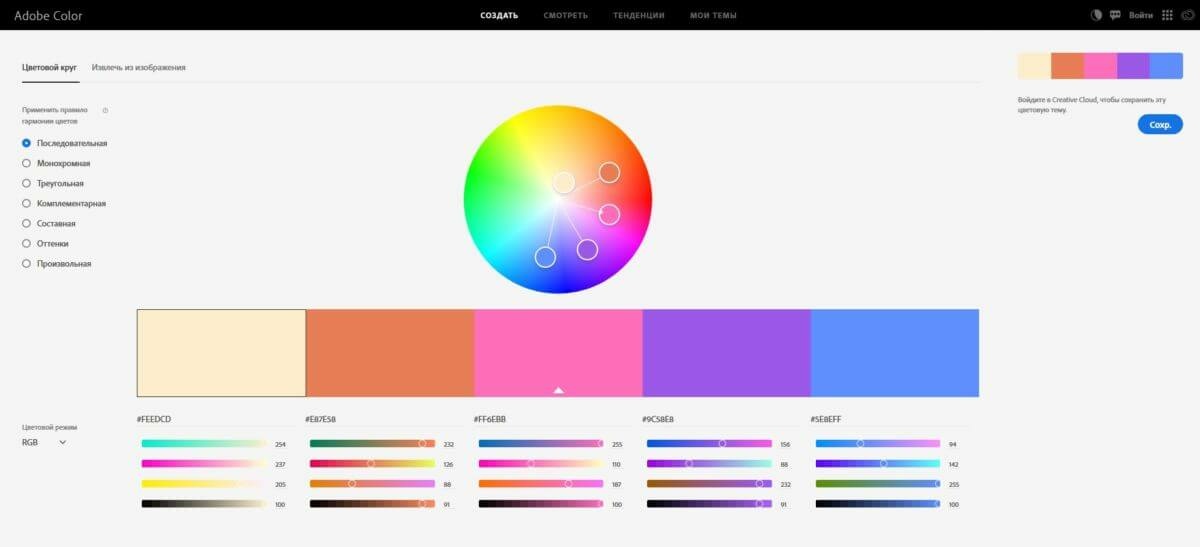Click the base color triangle marker on pink swatch

tap(558, 390)
